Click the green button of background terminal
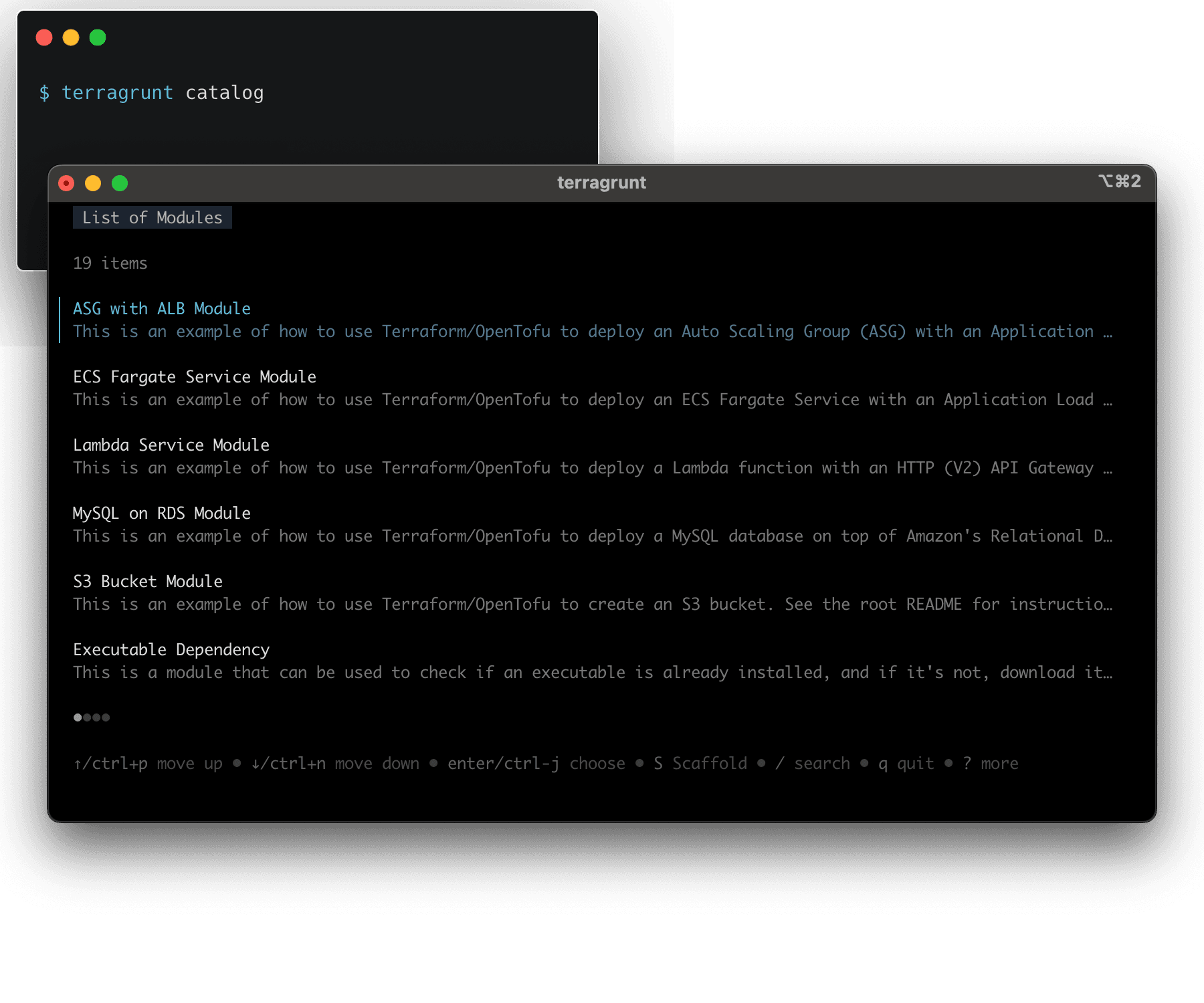 pyautogui.click(x=98, y=37)
